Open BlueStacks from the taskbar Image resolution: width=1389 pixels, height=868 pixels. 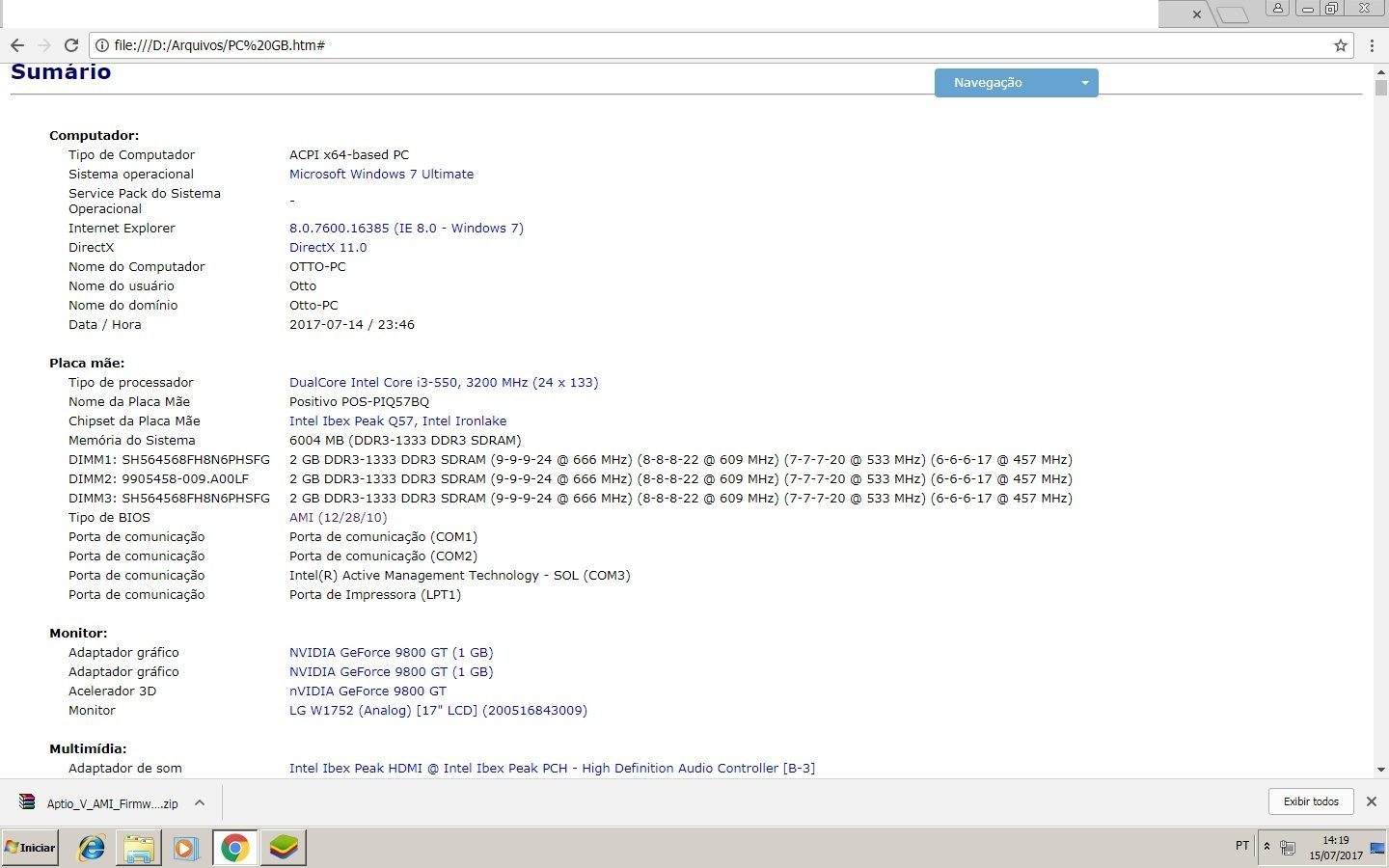click(x=284, y=848)
